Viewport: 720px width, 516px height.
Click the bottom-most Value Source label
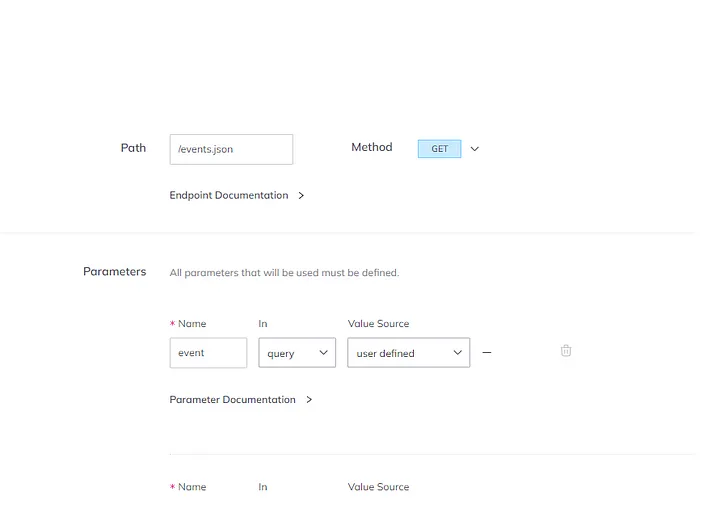click(x=378, y=487)
